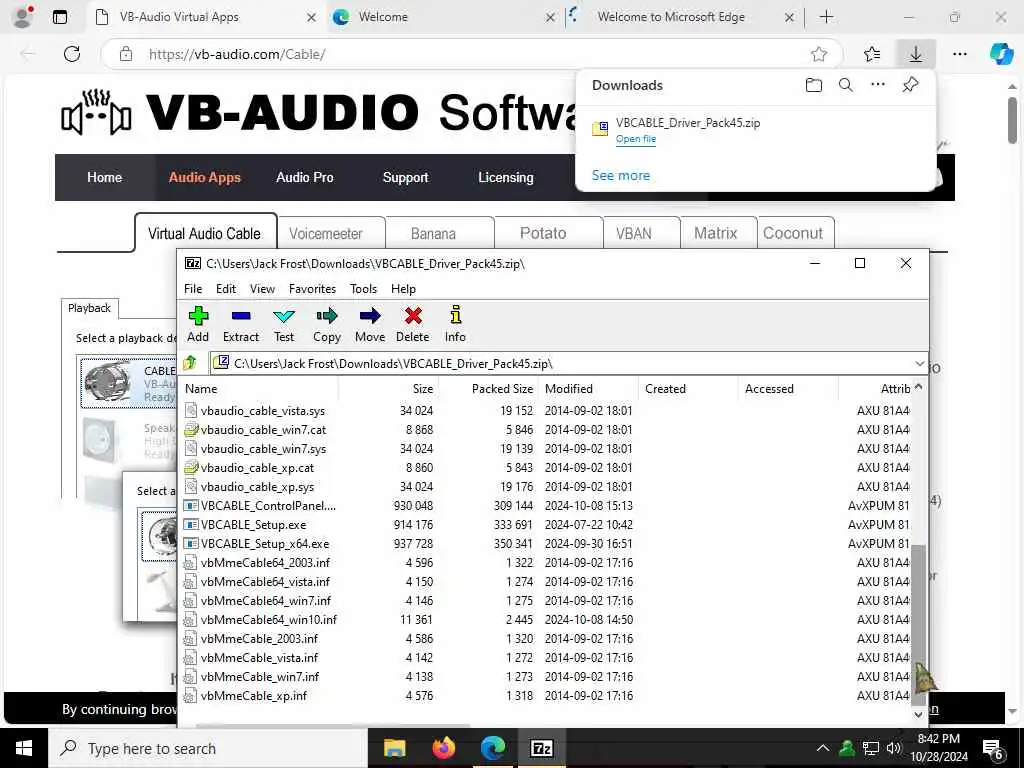Viewport: 1024px width, 768px height.
Task: Click Edge's Downloads toolbar icon
Action: 916,54
